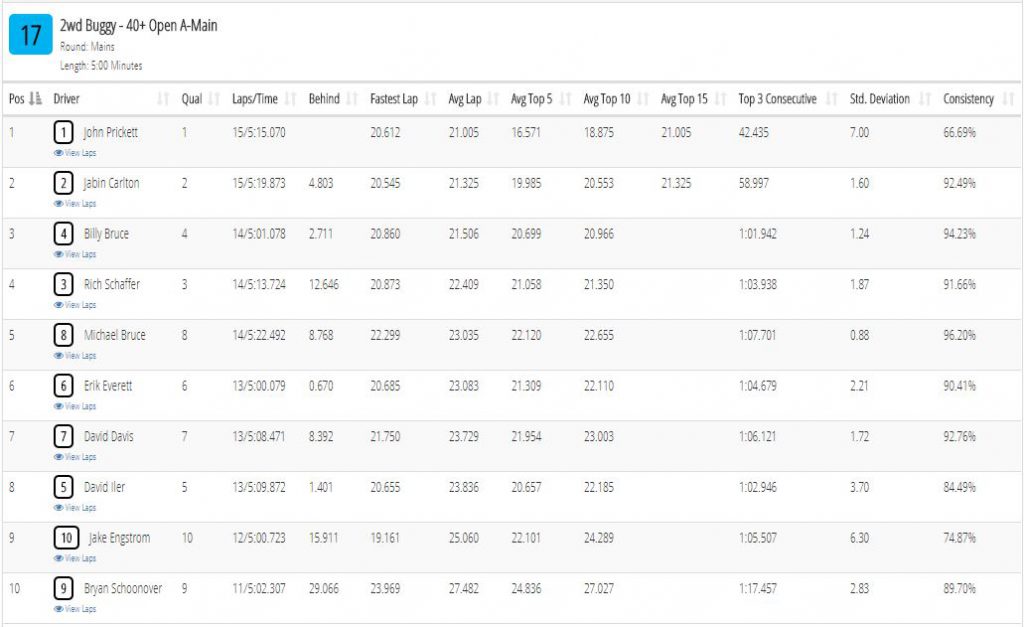
Task: Open View Laps under Bryan Schoonover
Action: tap(75, 609)
